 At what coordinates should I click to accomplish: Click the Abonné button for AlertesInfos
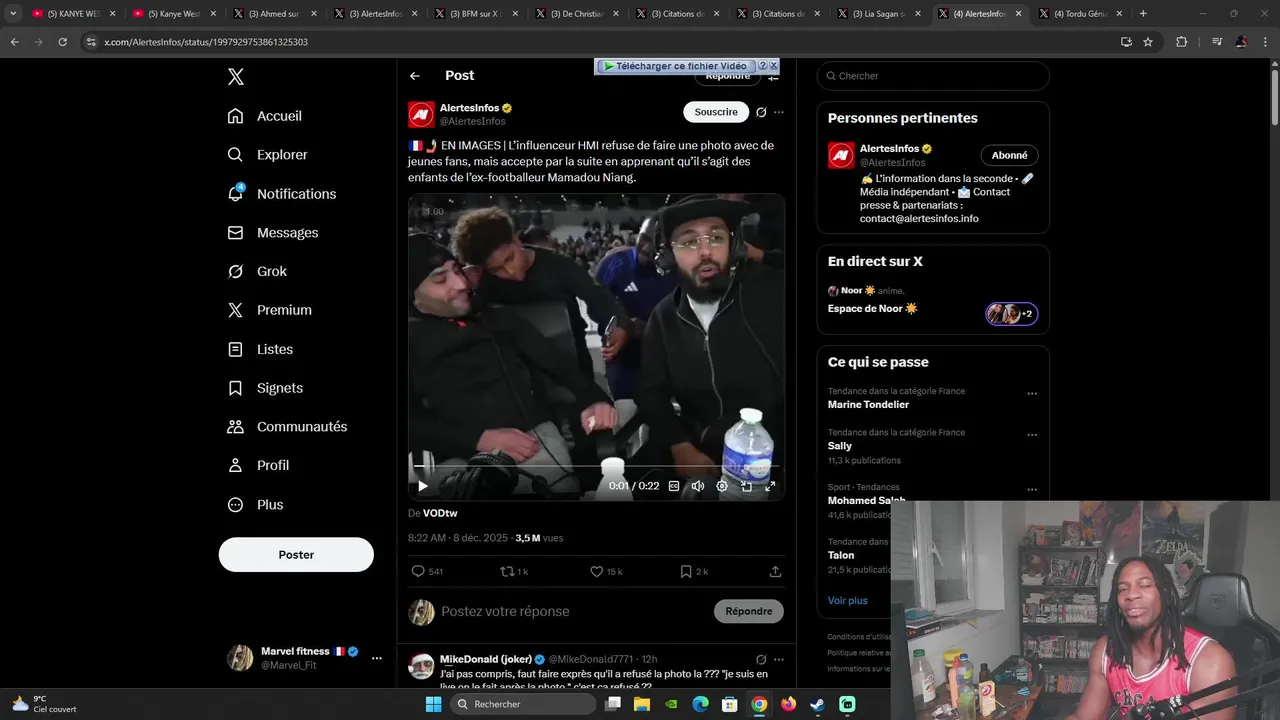(x=1009, y=155)
